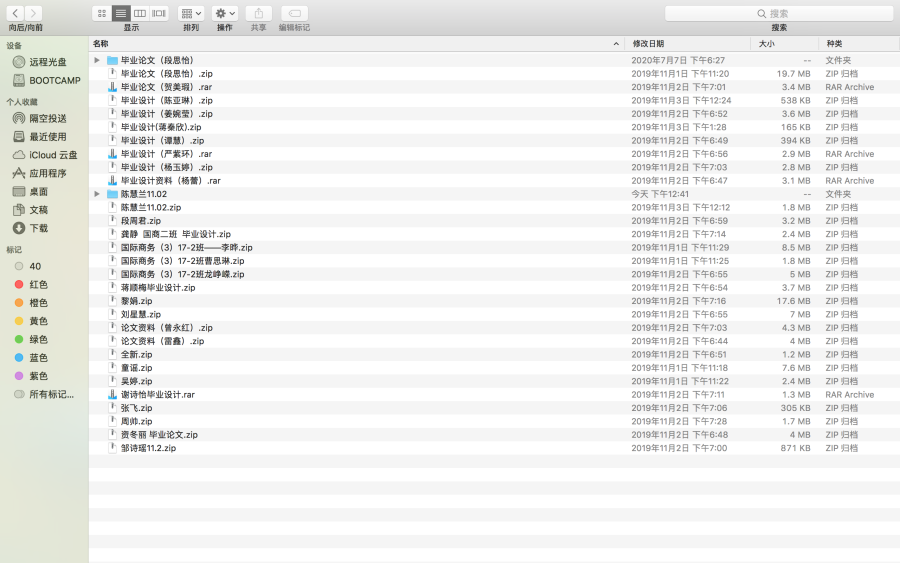
Task: Select the 红色 red tag
Action: point(31,285)
